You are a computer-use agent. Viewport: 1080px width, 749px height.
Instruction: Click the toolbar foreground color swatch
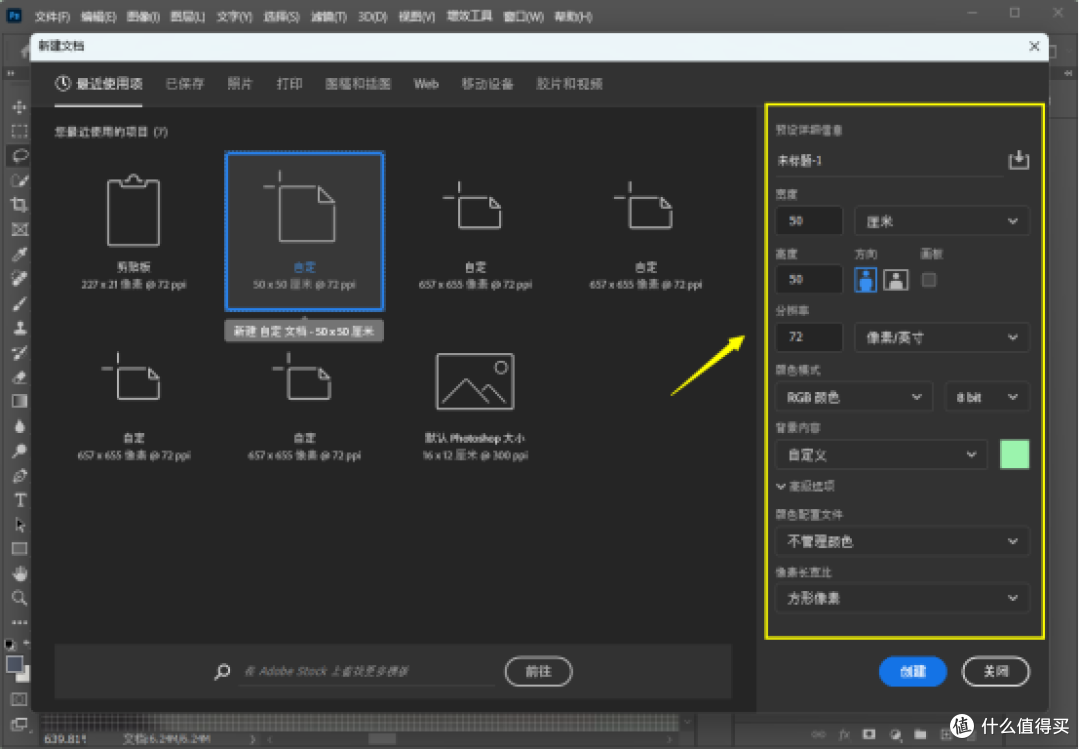tap(14, 664)
